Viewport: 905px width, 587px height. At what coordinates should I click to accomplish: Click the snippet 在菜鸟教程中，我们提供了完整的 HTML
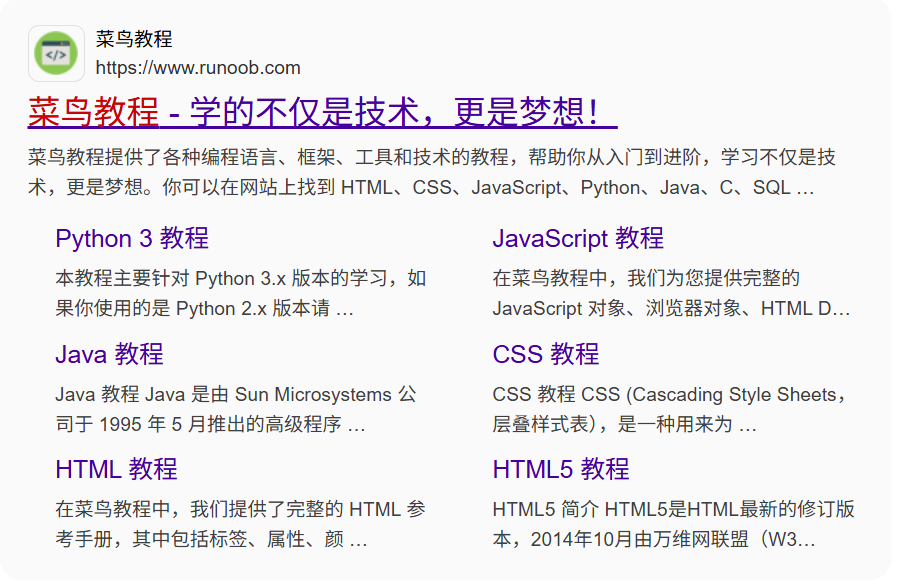241,524
